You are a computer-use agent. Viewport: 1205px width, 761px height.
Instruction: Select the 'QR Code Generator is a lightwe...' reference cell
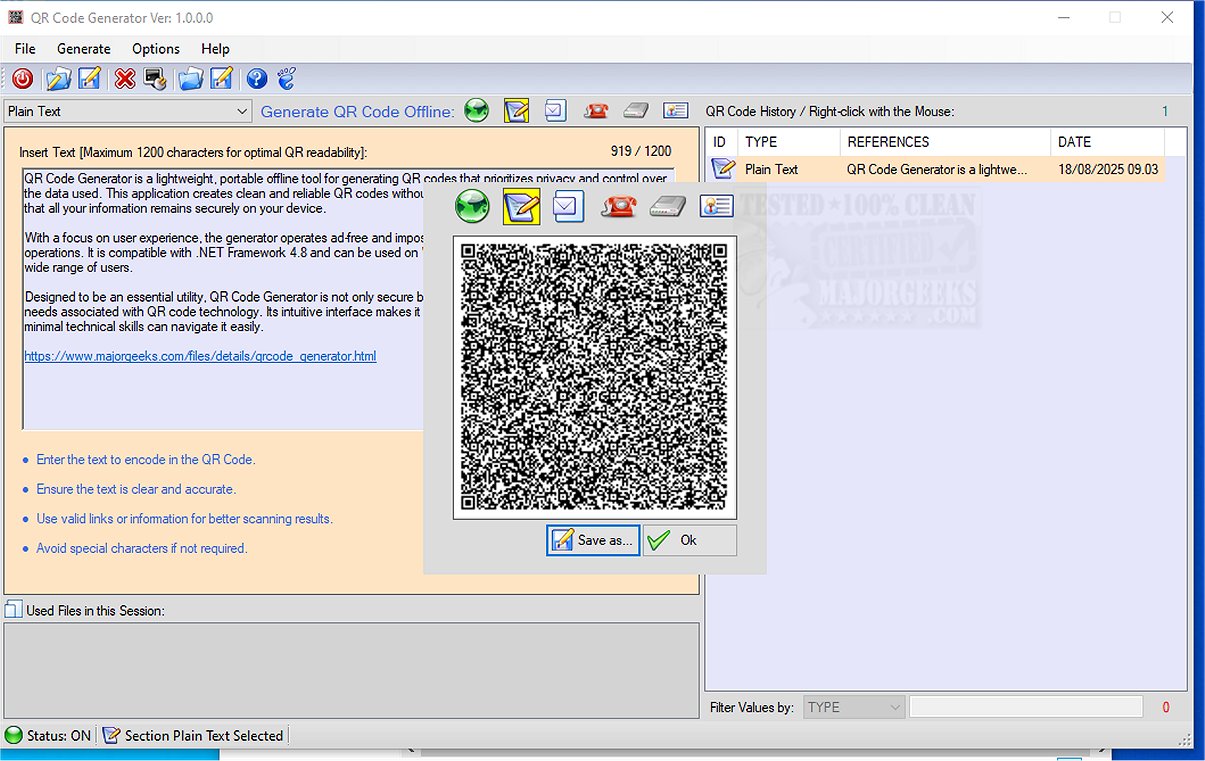(937, 169)
